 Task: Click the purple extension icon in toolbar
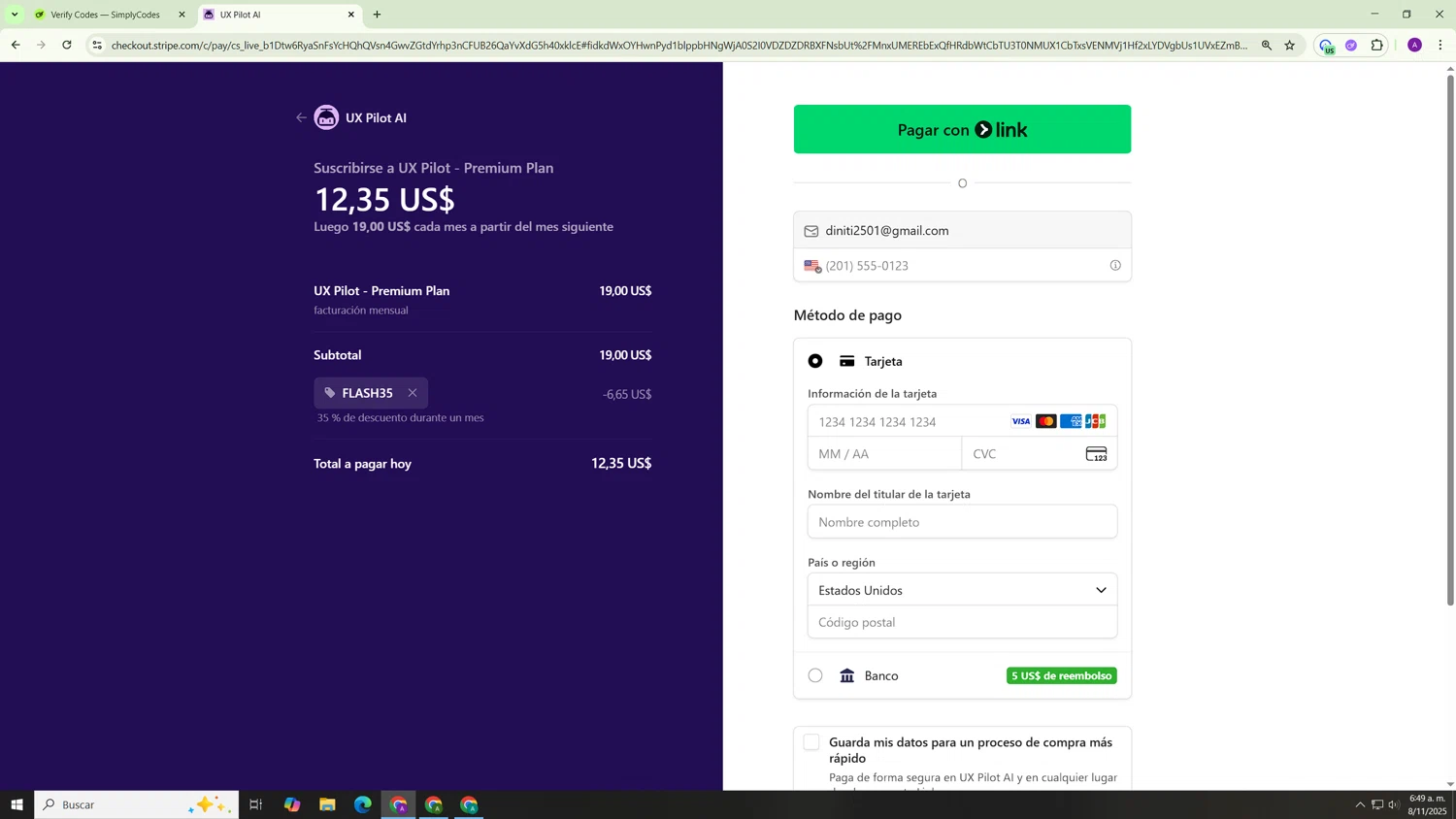1351,45
